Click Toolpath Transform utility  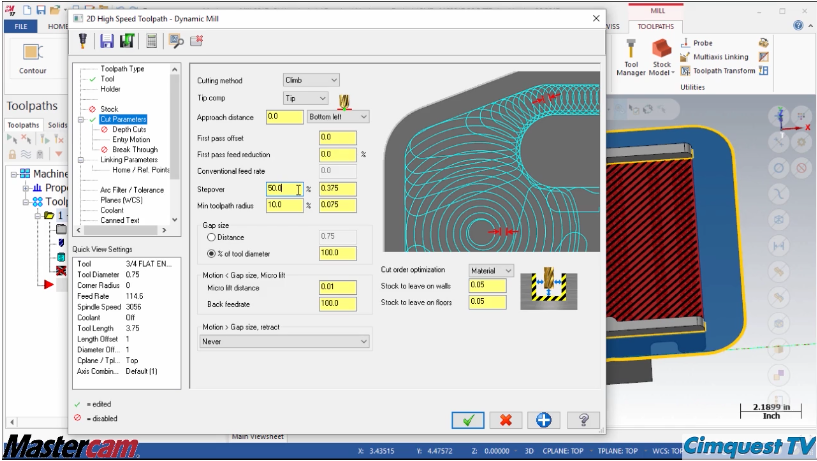tap(718, 70)
